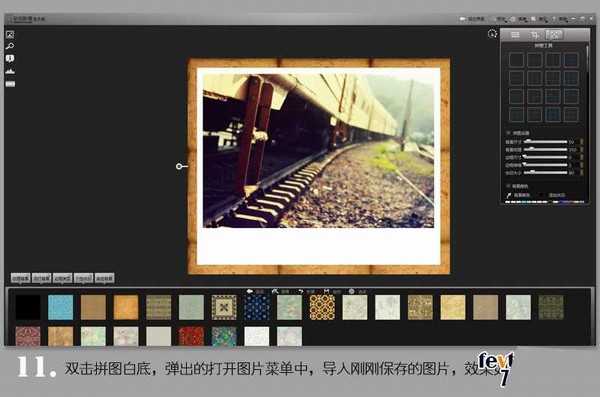
Task: Apply the orange circle pattern texture
Action: pyautogui.click(x=322, y=307)
